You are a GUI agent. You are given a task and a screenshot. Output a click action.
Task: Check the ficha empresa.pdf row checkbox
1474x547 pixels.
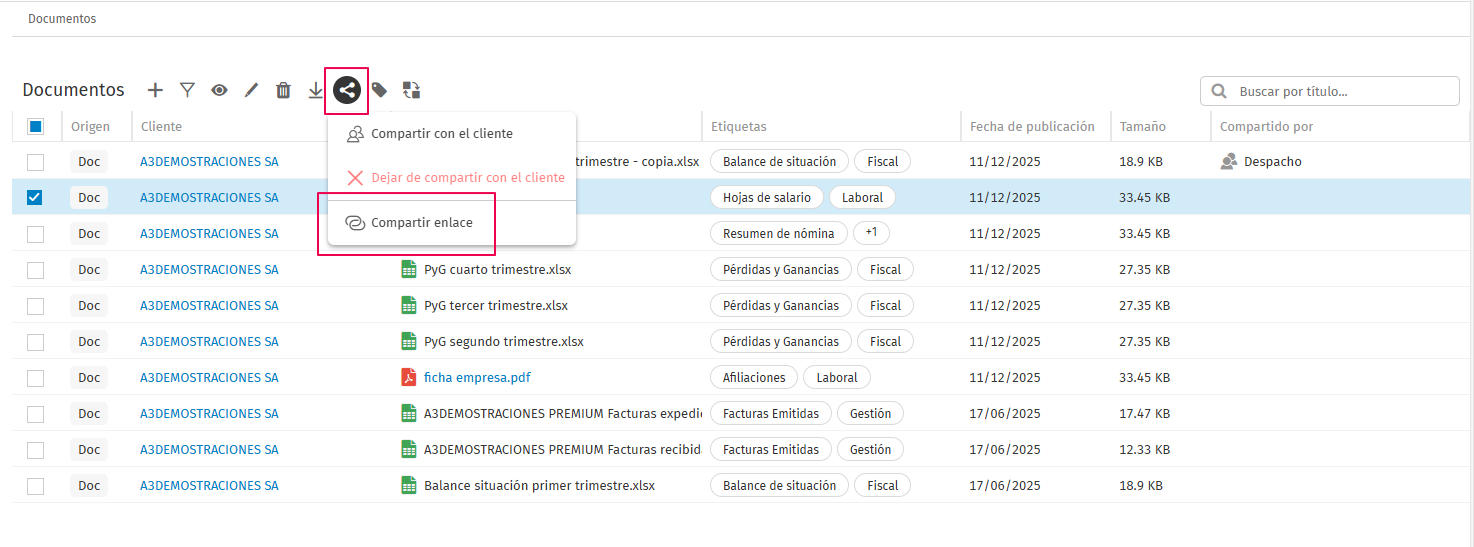[35, 377]
